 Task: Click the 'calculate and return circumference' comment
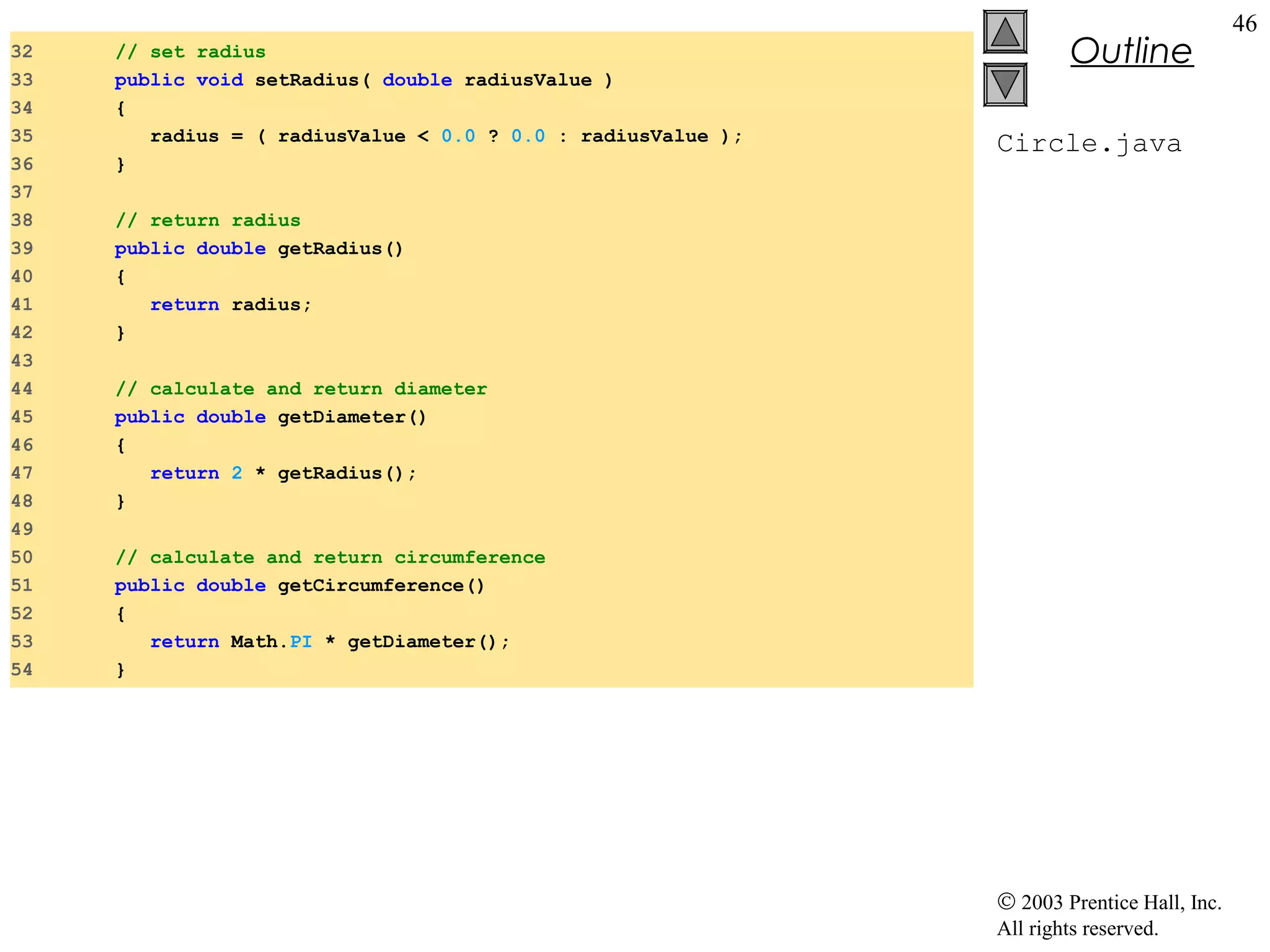330,558
